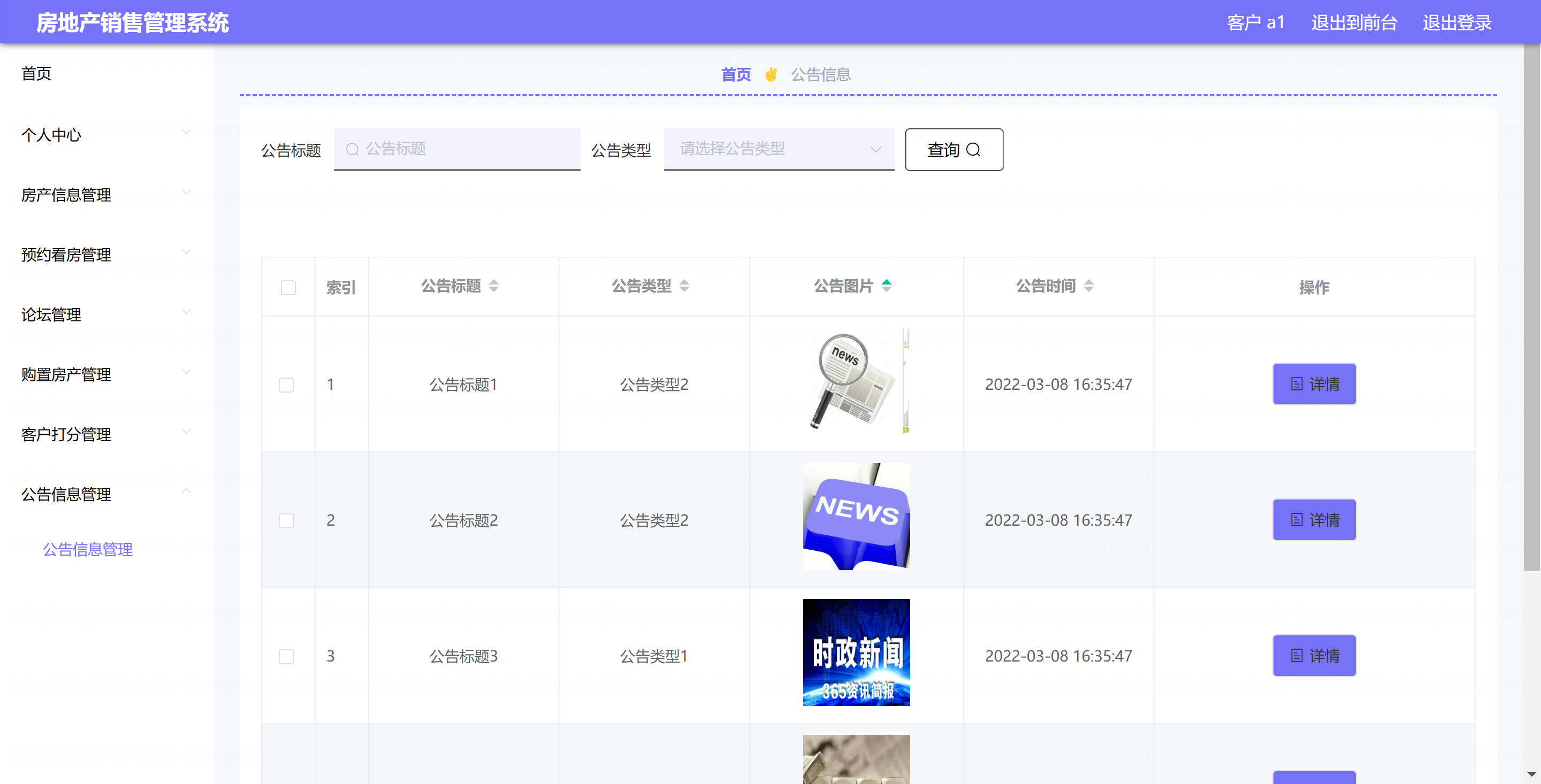Toggle the select-all checkbox in table header
This screenshot has height=784, width=1541.
coord(288,288)
